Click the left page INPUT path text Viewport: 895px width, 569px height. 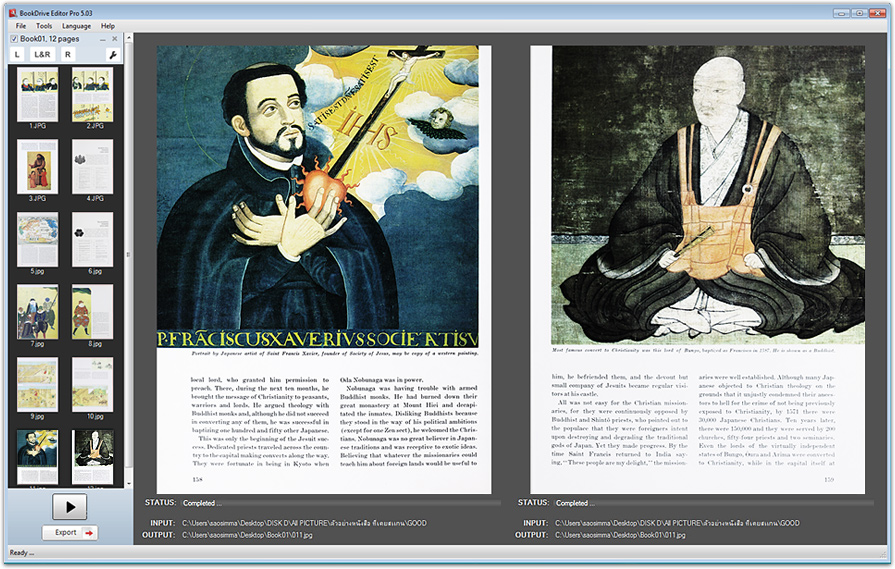coord(304,523)
